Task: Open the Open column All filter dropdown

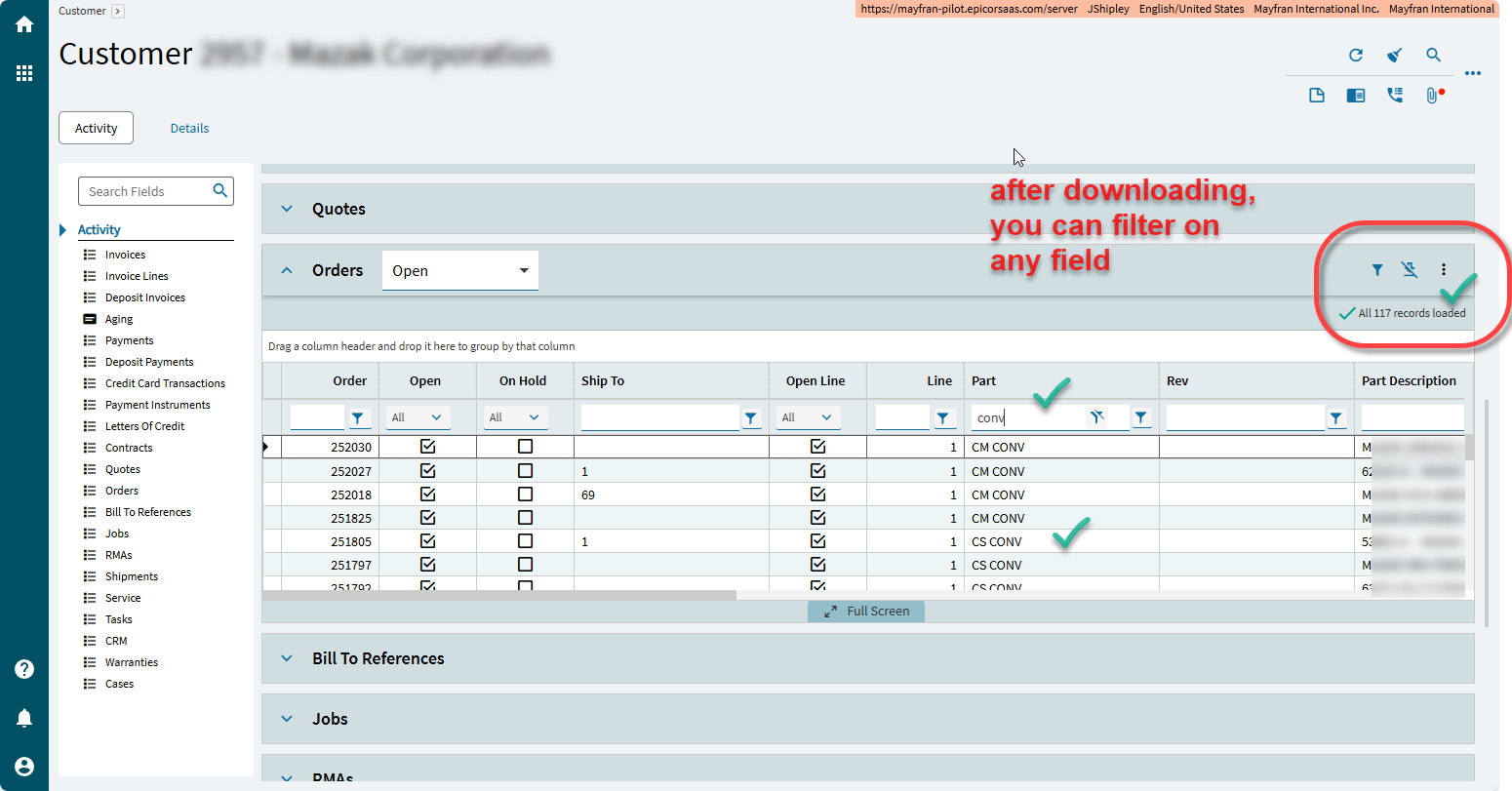Action: pyautogui.click(x=418, y=417)
